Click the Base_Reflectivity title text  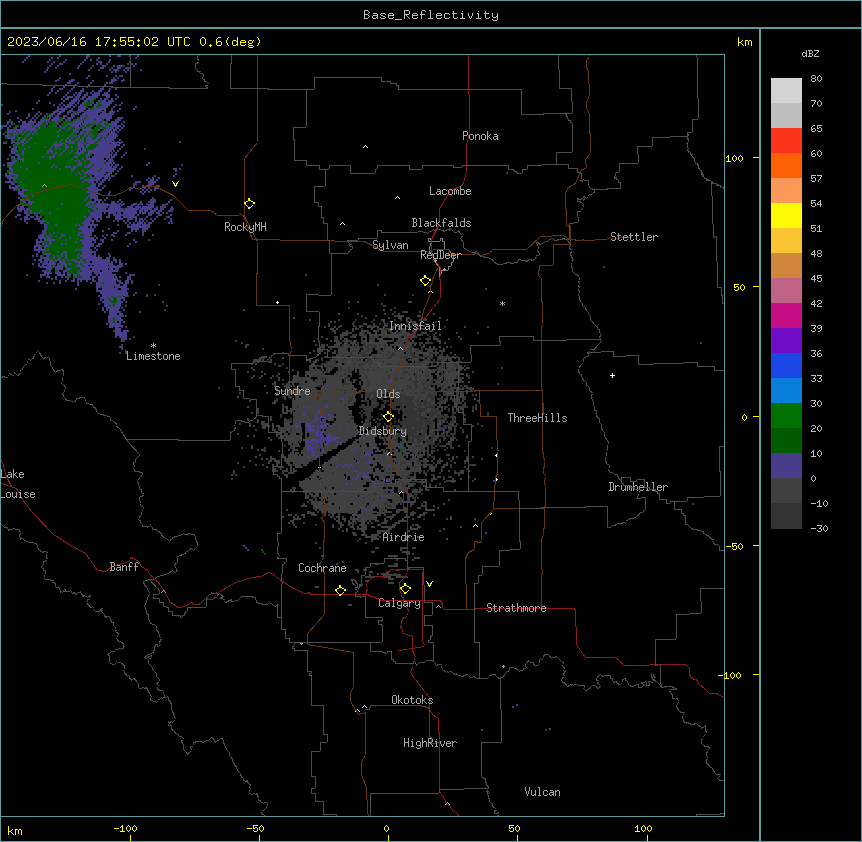pos(431,15)
